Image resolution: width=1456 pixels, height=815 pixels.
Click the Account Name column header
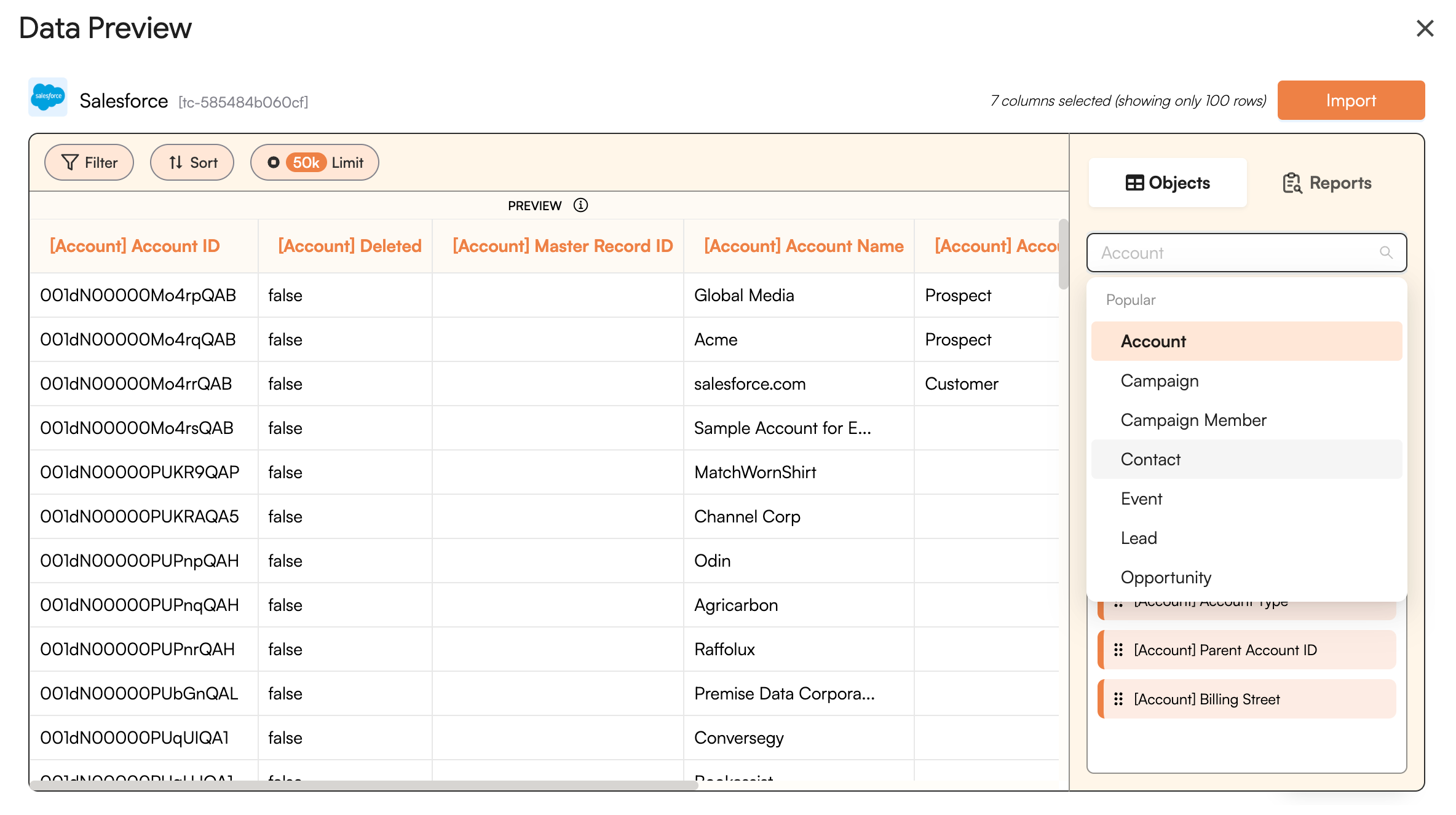tap(803, 246)
